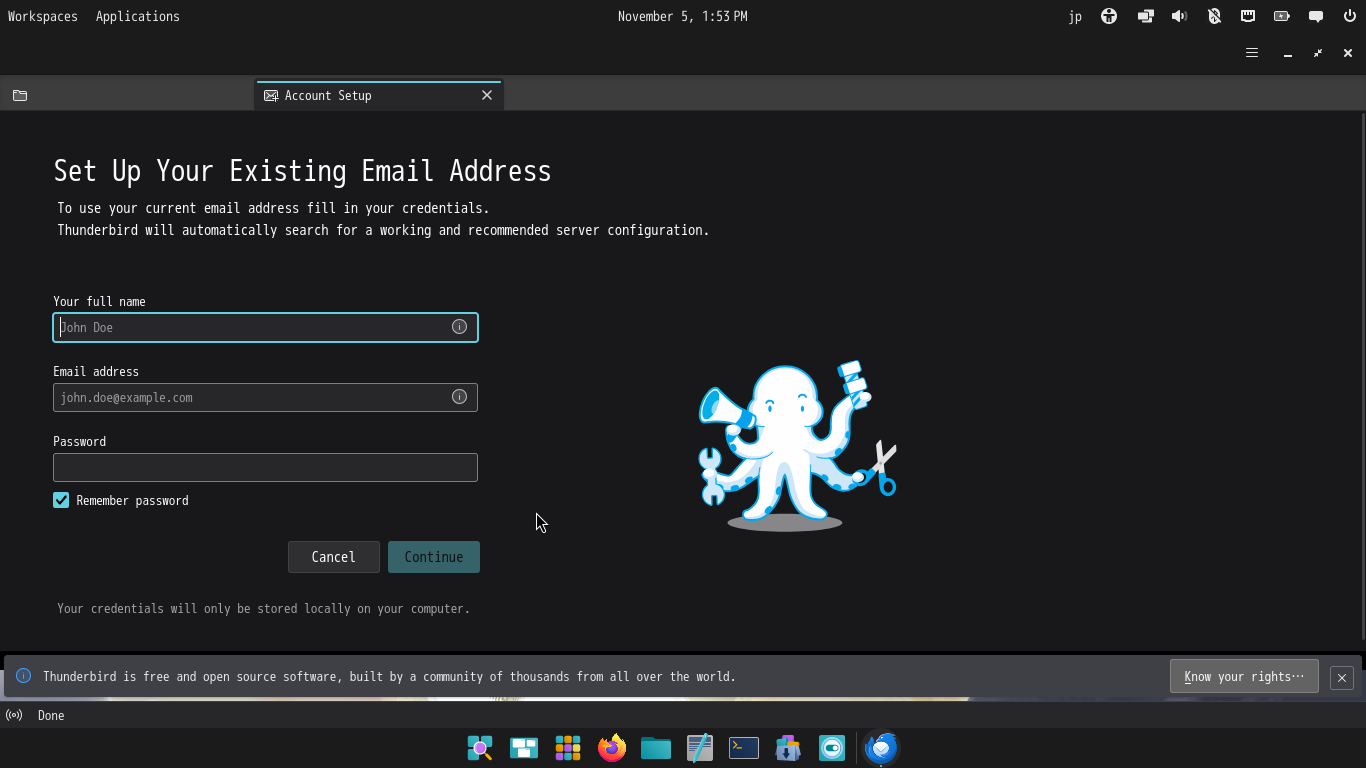Switch the jp keyboard layout indicator
1366x768 pixels.
pyautogui.click(x=1075, y=16)
